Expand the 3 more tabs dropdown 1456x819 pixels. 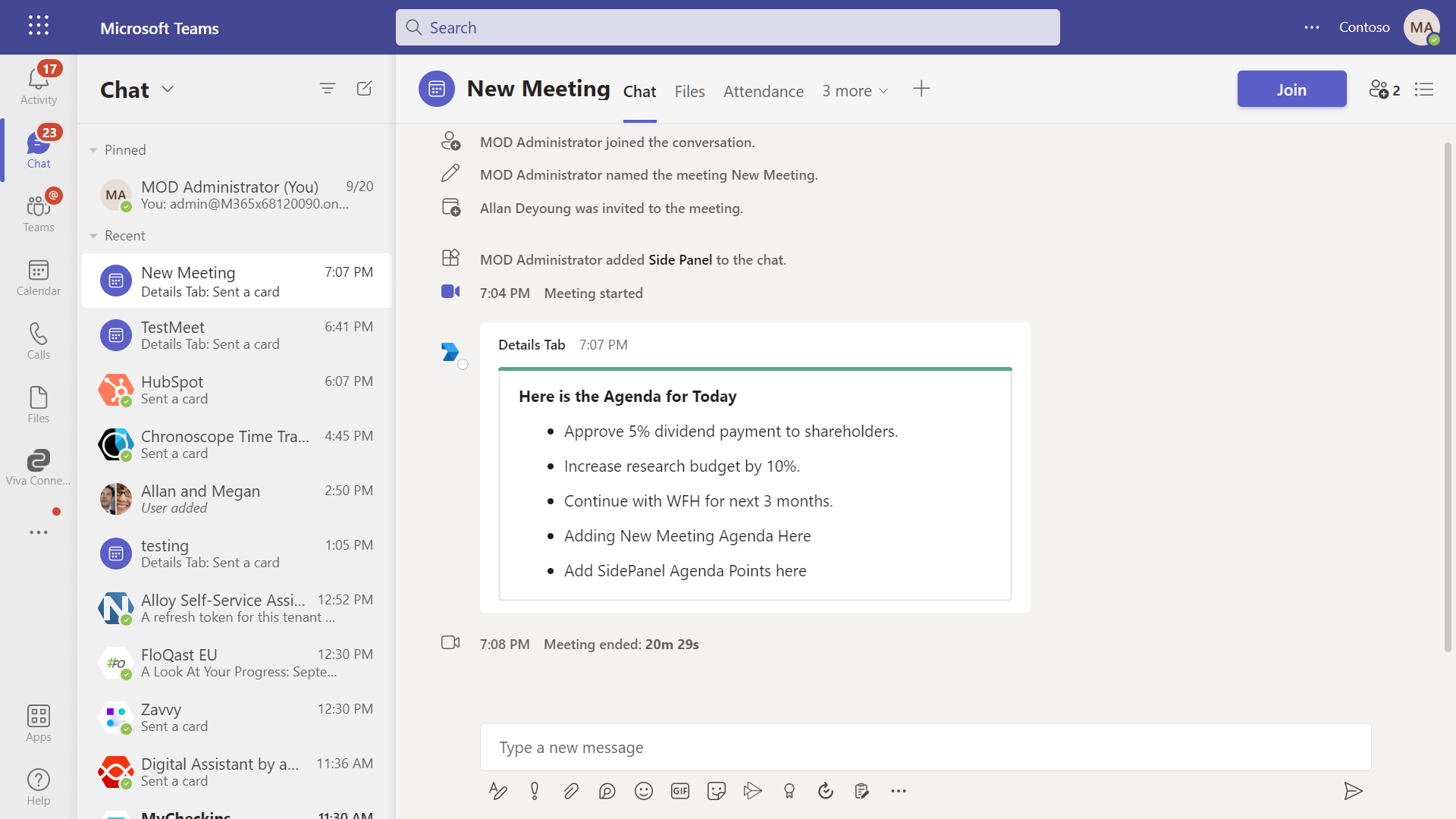click(855, 91)
